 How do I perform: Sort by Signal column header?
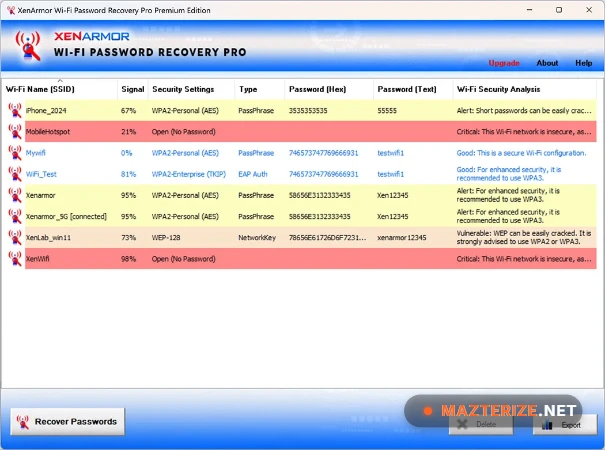tap(133, 89)
